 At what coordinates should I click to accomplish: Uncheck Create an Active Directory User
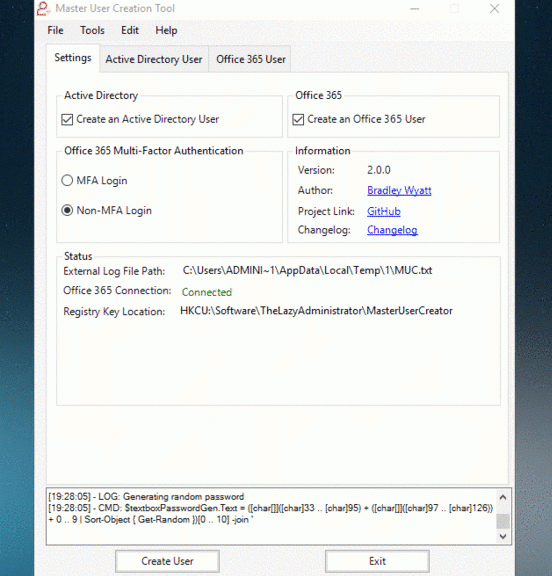pos(67,120)
